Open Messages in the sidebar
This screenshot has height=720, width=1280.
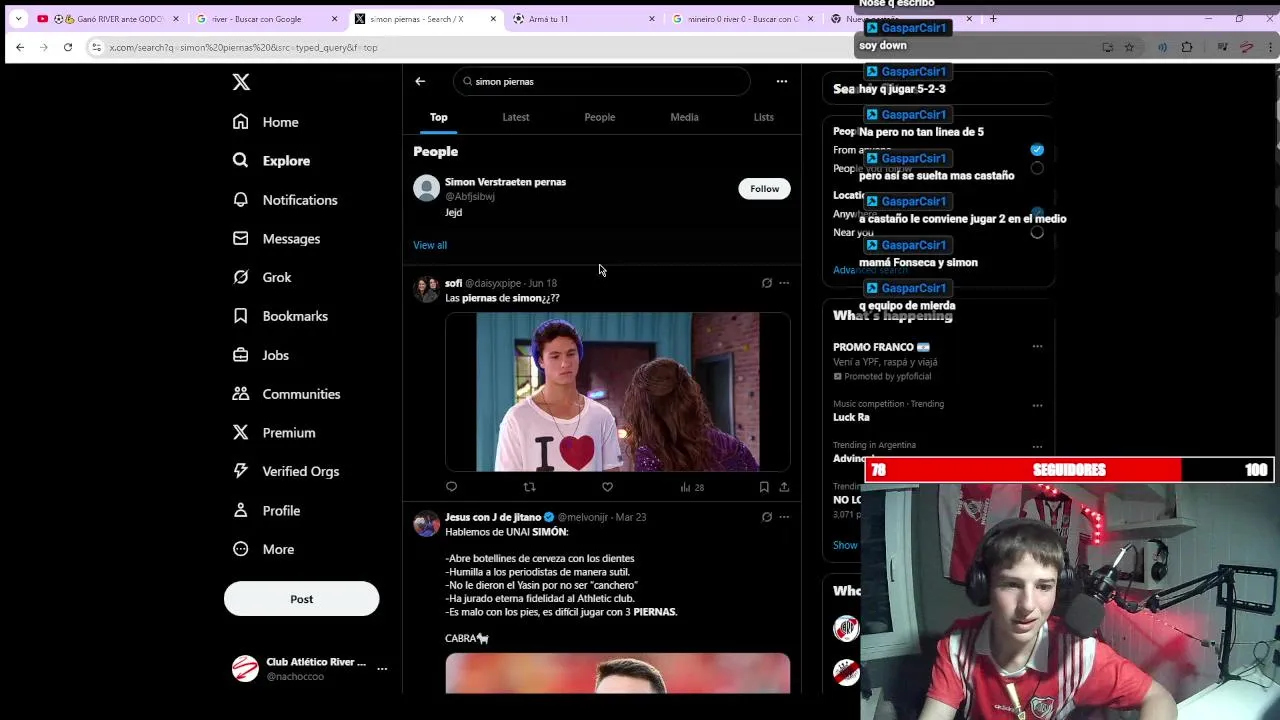pyautogui.click(x=276, y=239)
